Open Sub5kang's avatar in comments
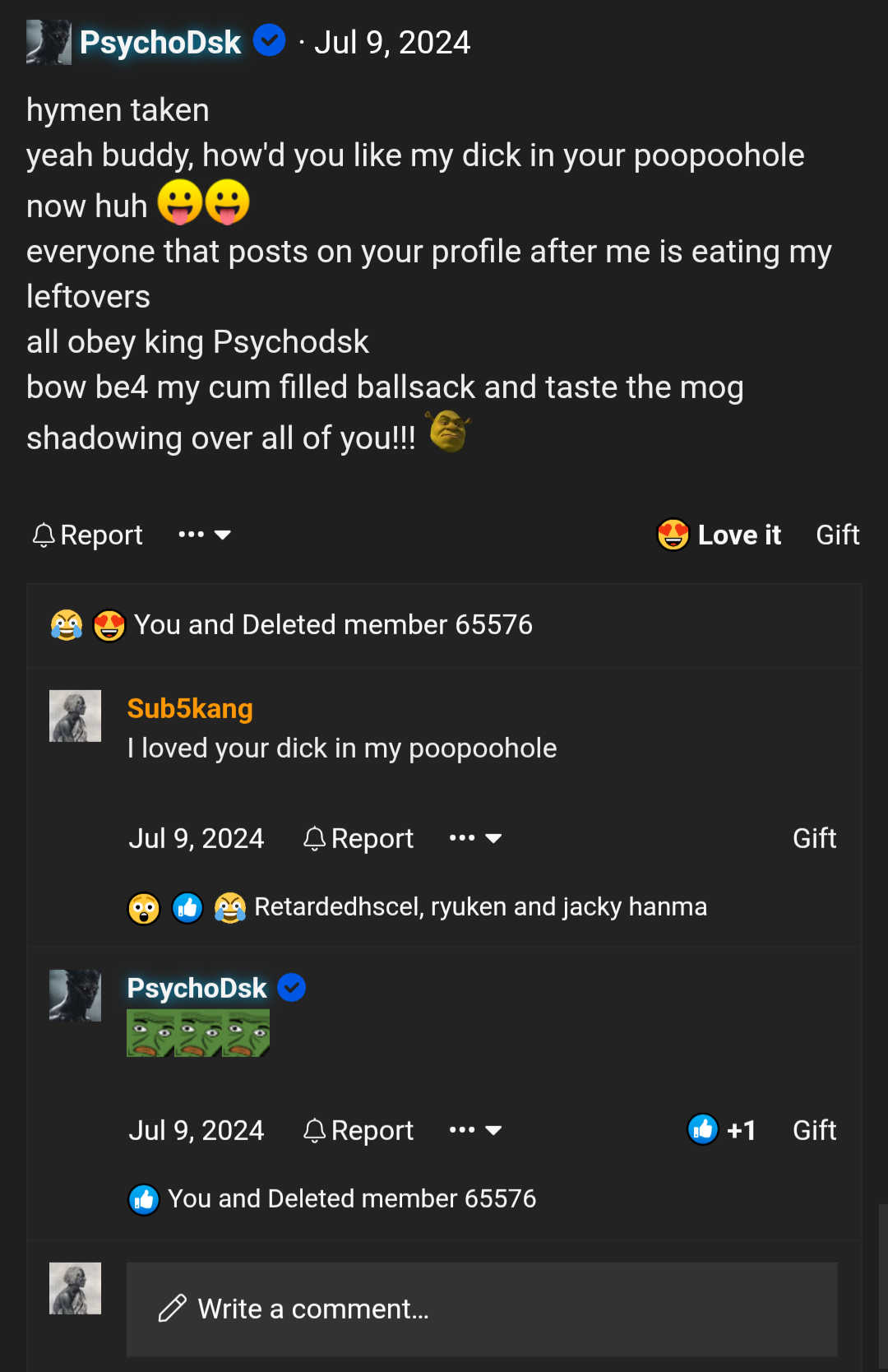This screenshot has height=1372, width=888. pyautogui.click(x=75, y=716)
